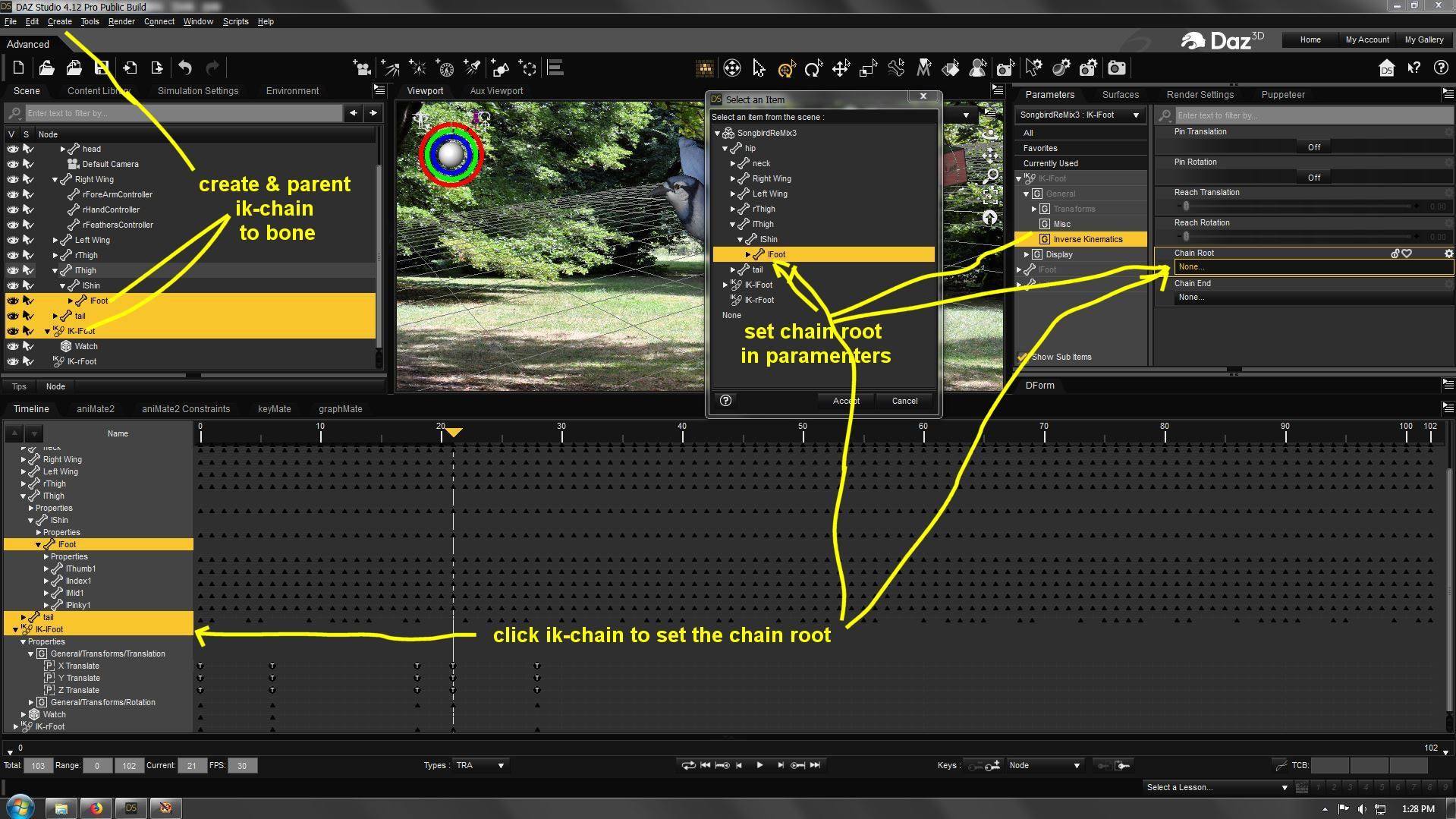
Task: Click the New Scene file icon
Action: coord(18,68)
